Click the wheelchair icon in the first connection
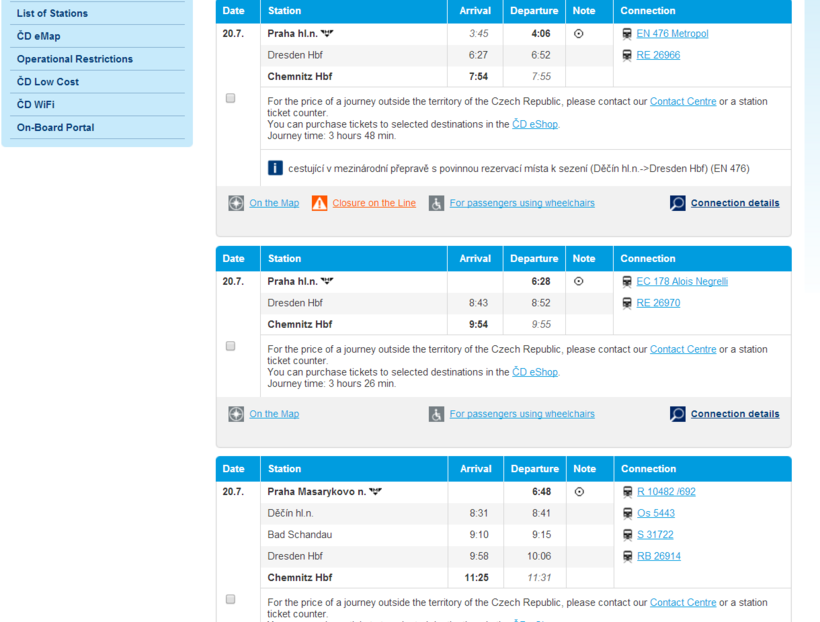 (436, 203)
